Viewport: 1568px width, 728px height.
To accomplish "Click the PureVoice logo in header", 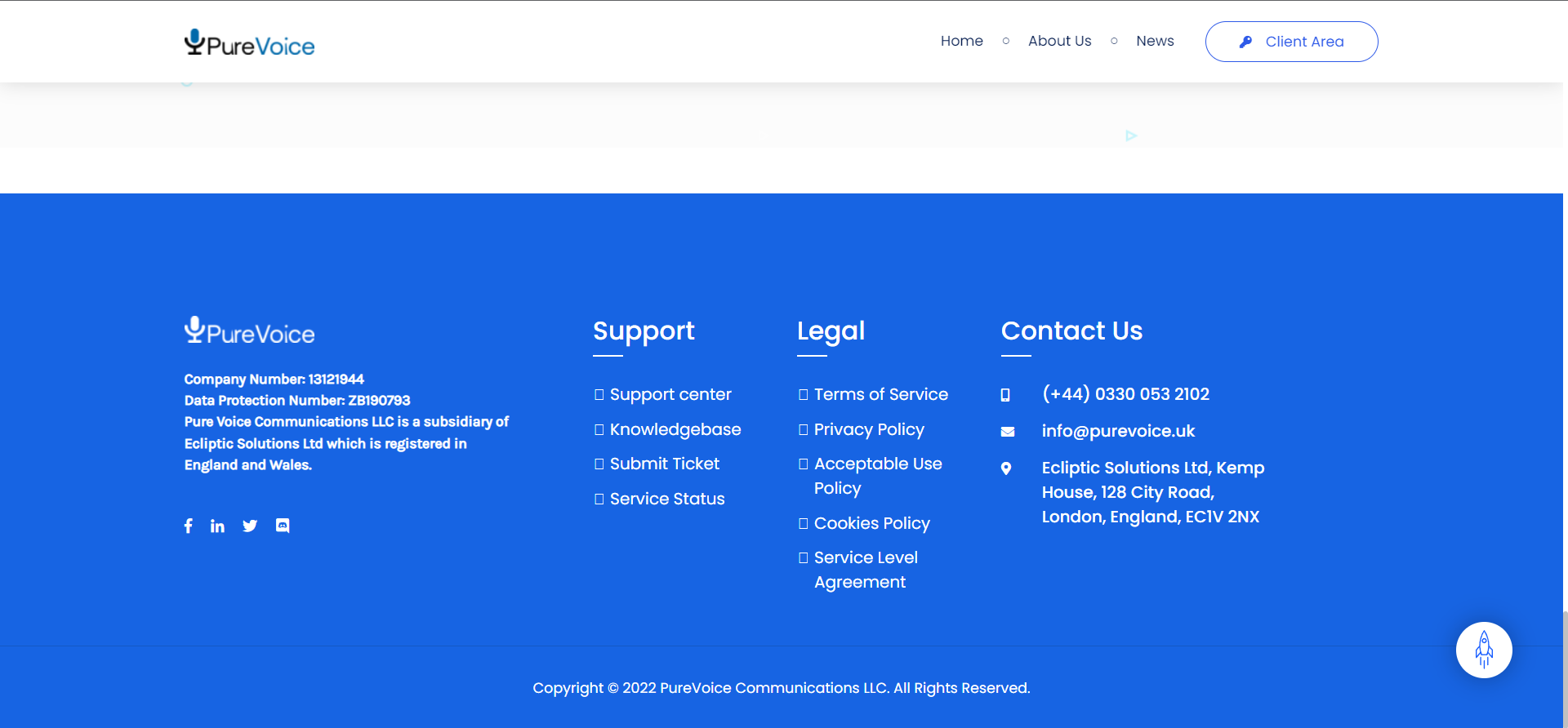I will click(x=249, y=43).
